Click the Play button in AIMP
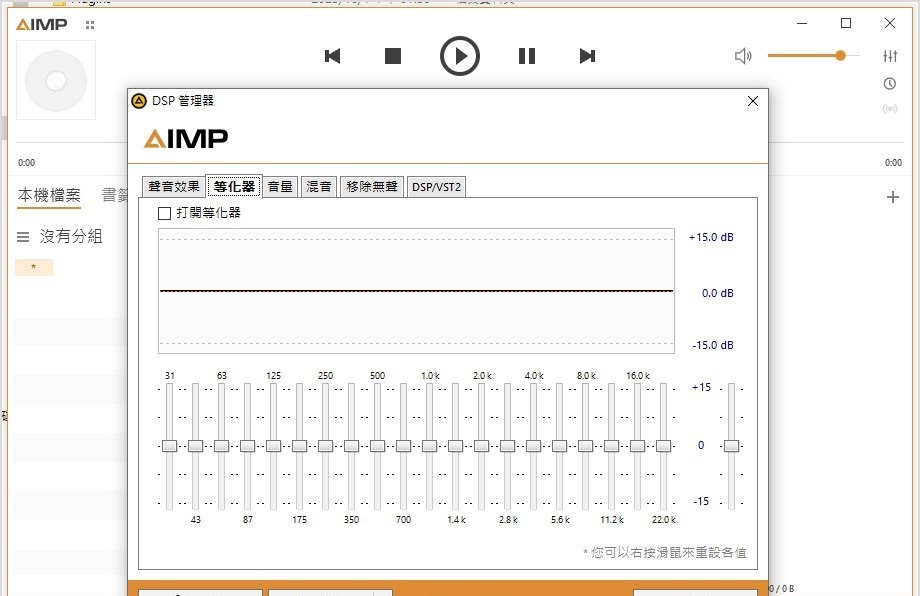Screen dimensions: 920x596 (x=460, y=56)
